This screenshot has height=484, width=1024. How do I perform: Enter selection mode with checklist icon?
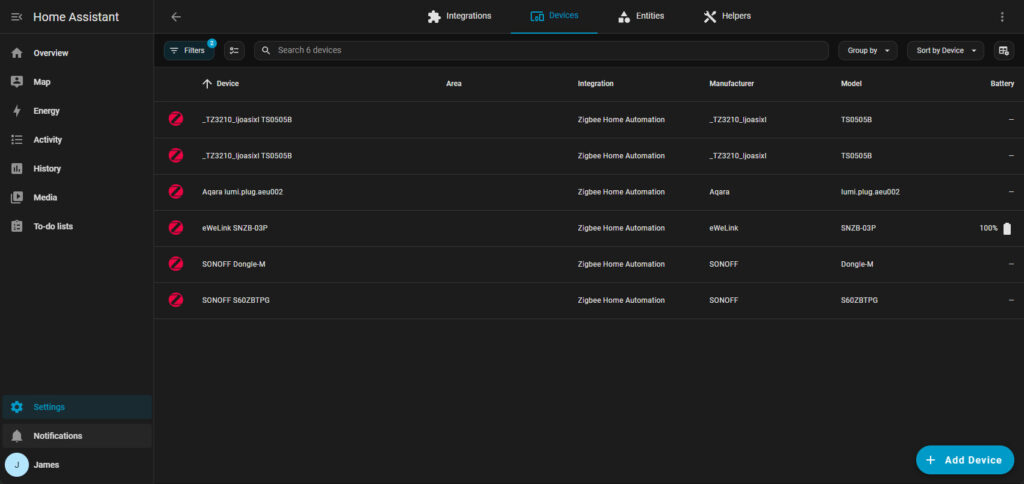[x=234, y=50]
